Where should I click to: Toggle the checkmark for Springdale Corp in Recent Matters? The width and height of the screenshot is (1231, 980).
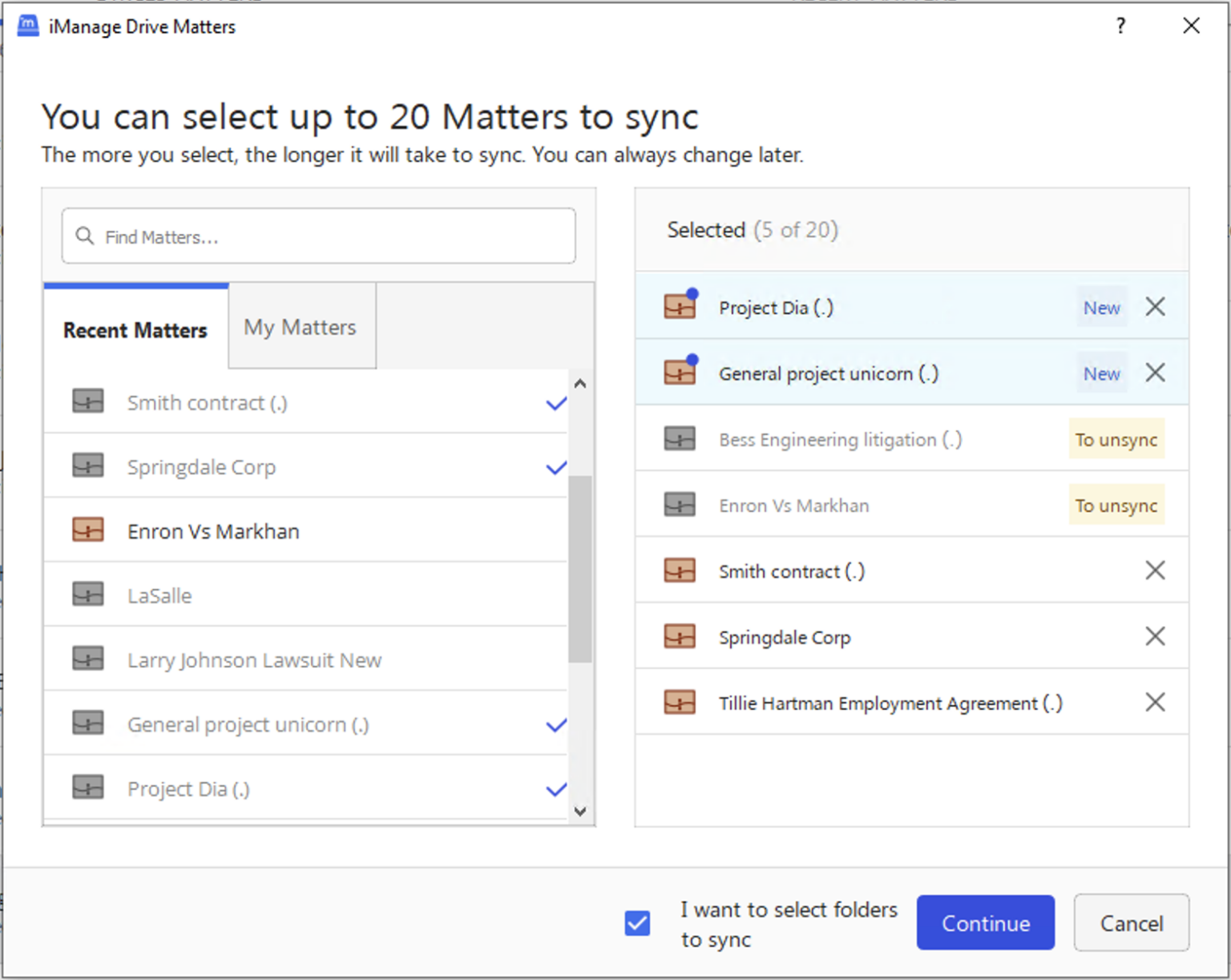[x=555, y=467]
